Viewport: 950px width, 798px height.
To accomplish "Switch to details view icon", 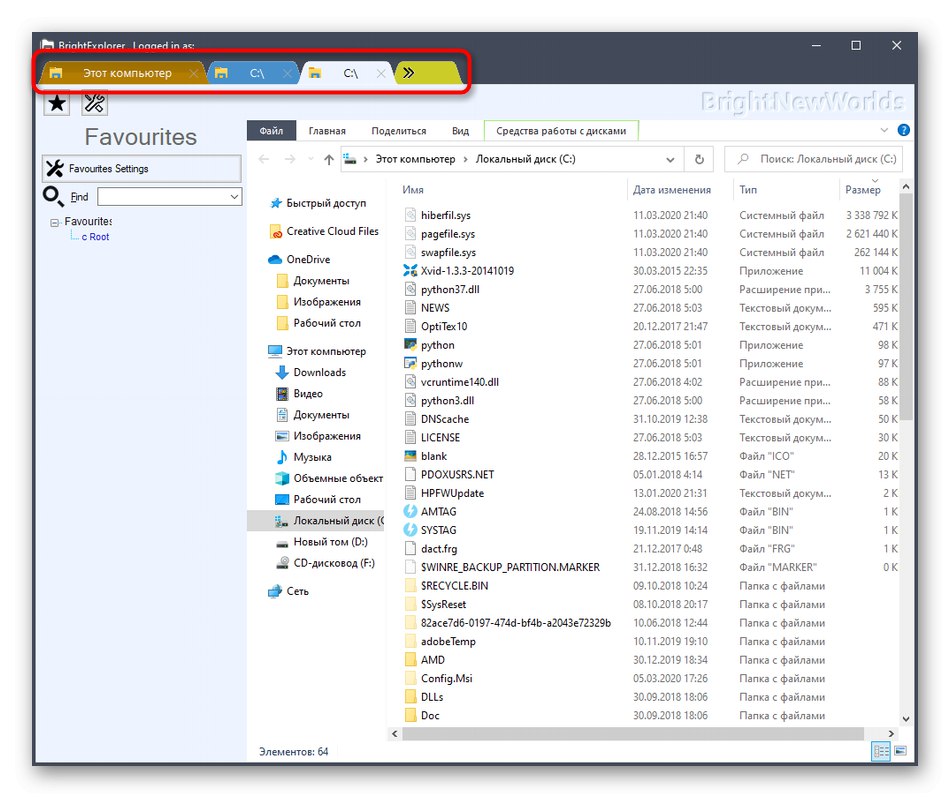I will pos(881,752).
